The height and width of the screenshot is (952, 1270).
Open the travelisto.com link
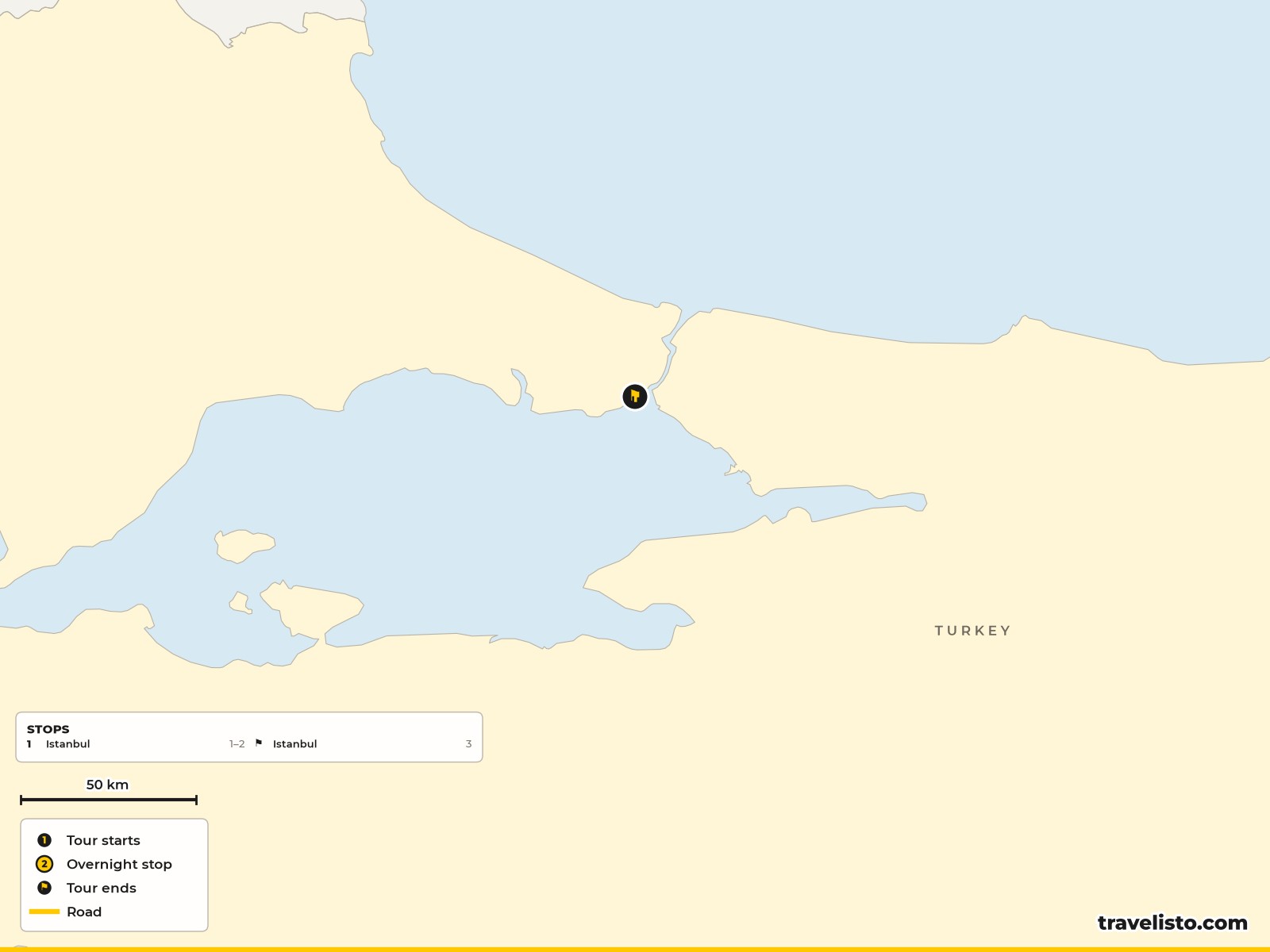coord(1172,923)
